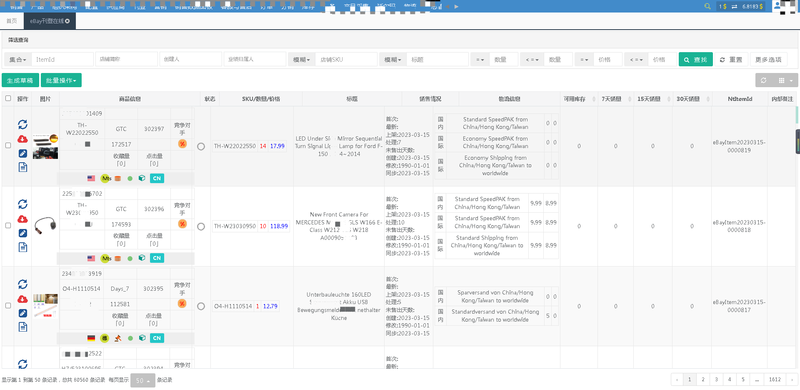
Task: Jump to last page 1612
Action: click(775, 379)
